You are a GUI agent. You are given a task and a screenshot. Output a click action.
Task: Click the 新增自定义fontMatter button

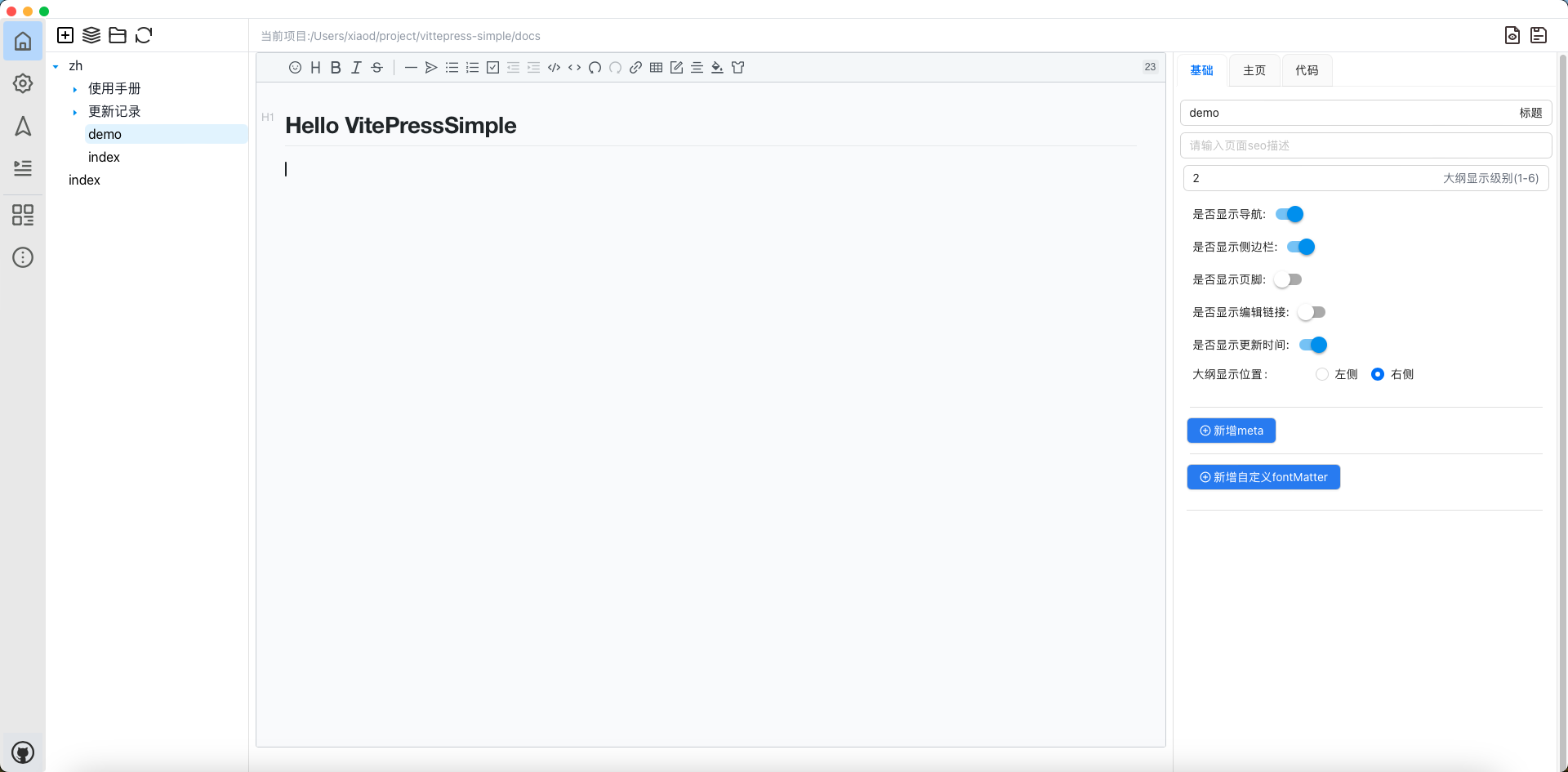(x=1263, y=477)
